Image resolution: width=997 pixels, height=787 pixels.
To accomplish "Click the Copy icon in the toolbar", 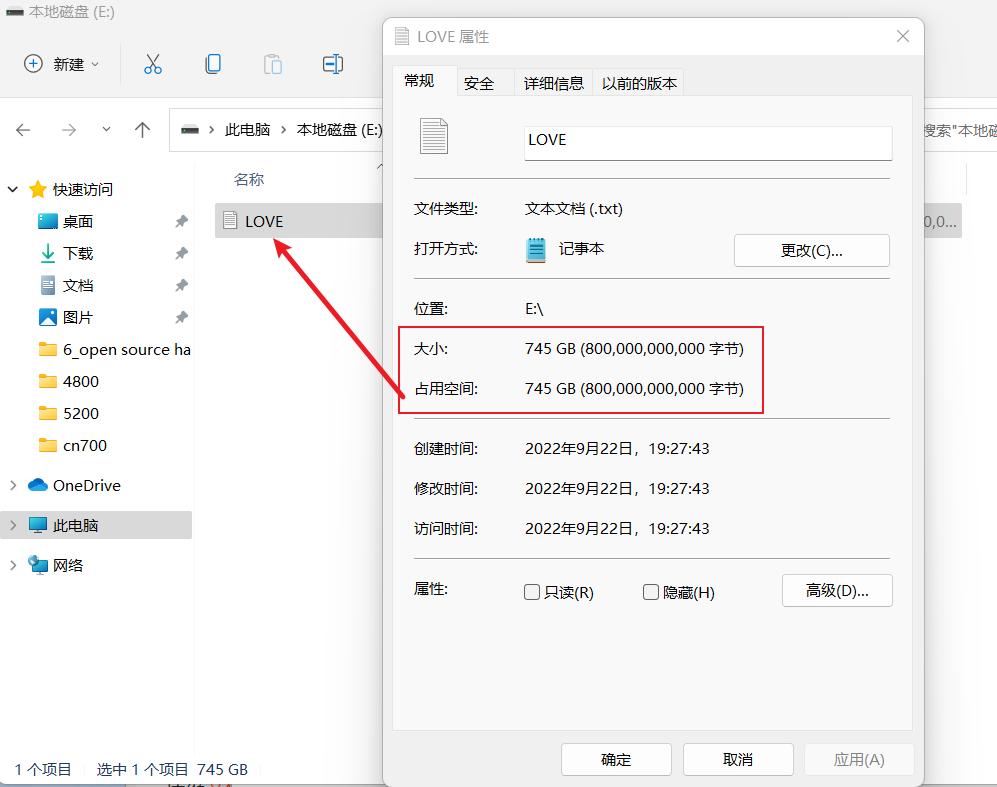I will pos(211,63).
